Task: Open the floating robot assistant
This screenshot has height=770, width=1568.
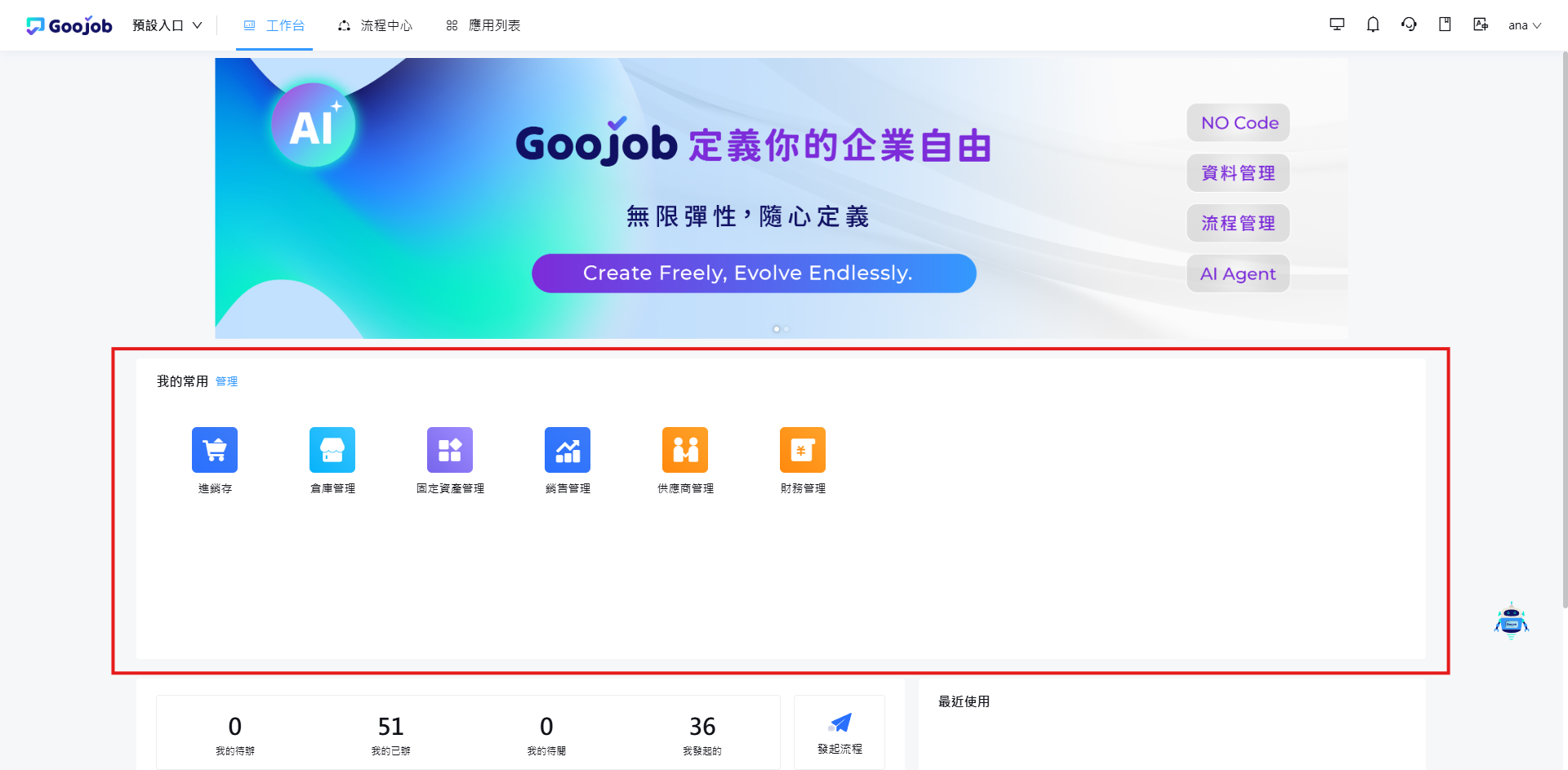Action: point(1512,621)
